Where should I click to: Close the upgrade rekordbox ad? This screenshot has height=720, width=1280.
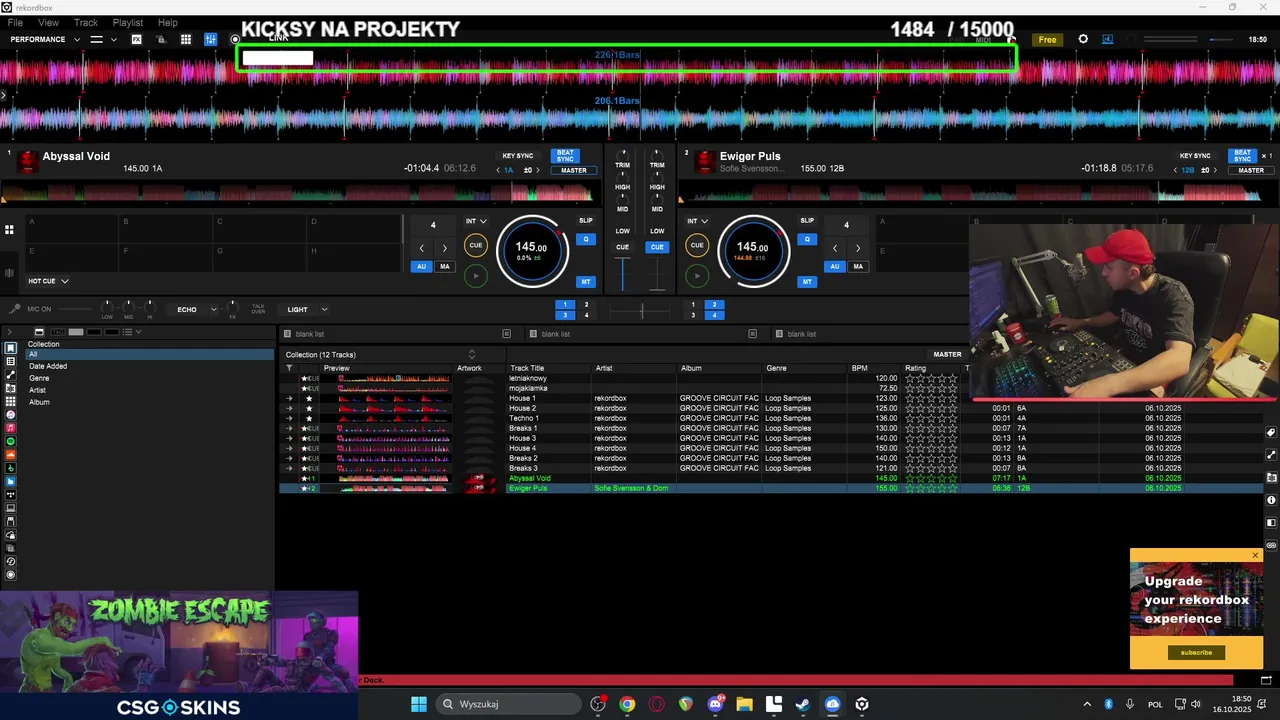(x=1256, y=555)
